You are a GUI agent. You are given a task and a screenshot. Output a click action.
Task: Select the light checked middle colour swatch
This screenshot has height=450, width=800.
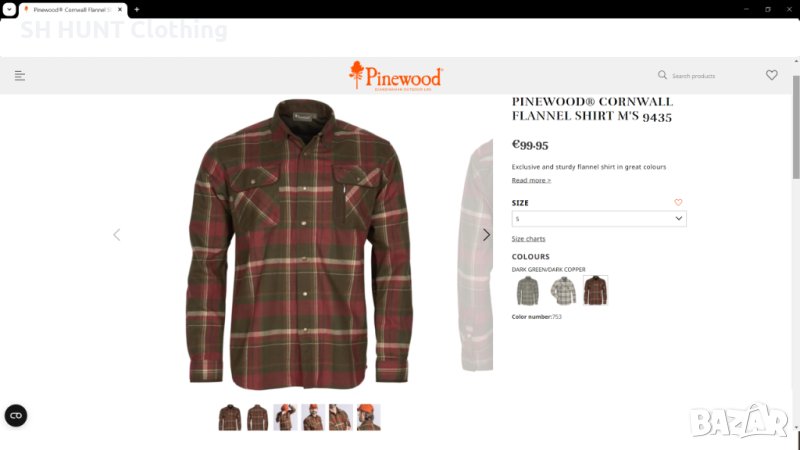click(x=563, y=290)
